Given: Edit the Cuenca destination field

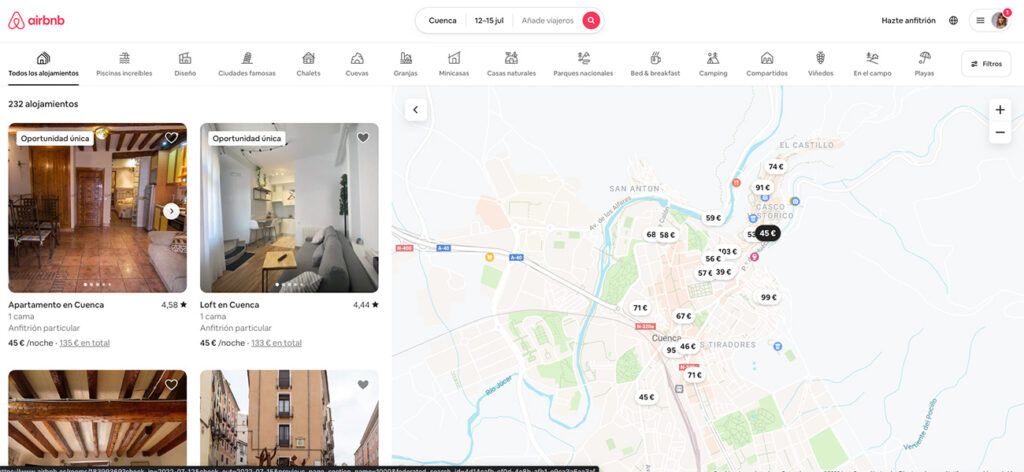Looking at the screenshot, I should [x=442, y=20].
